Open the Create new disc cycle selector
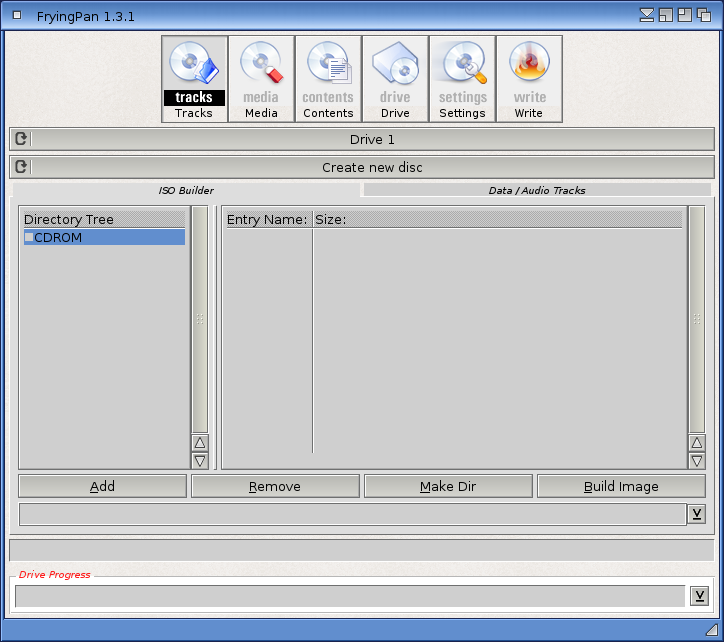Image resolution: width=724 pixels, height=642 pixels. point(362,167)
